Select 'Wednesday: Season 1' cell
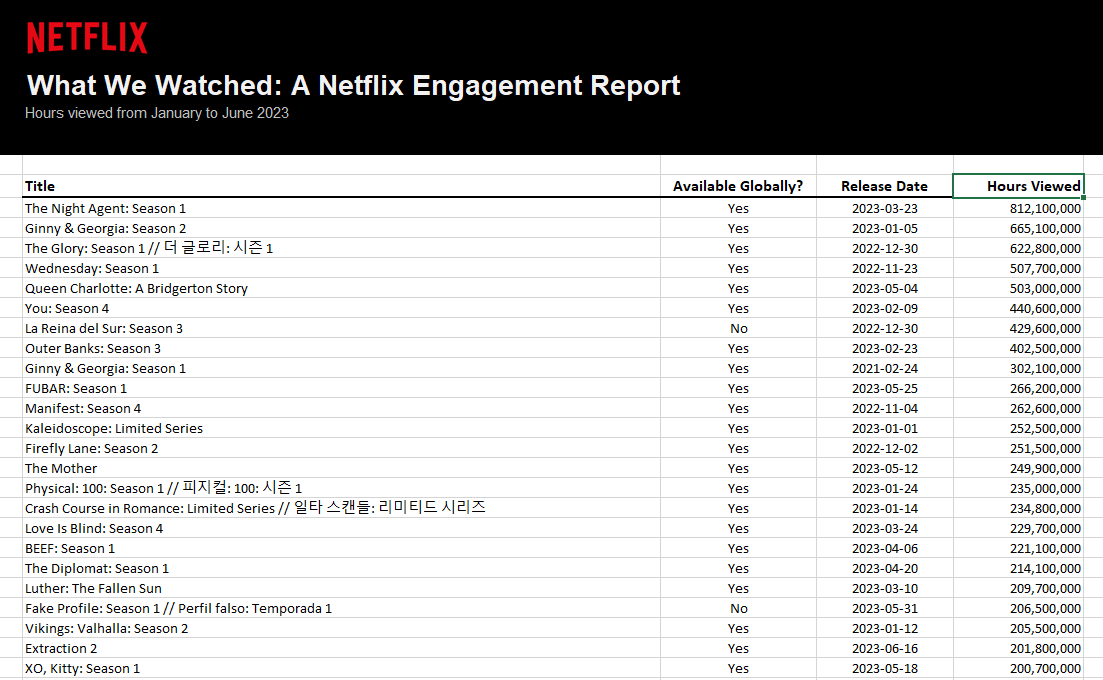 tap(341, 269)
